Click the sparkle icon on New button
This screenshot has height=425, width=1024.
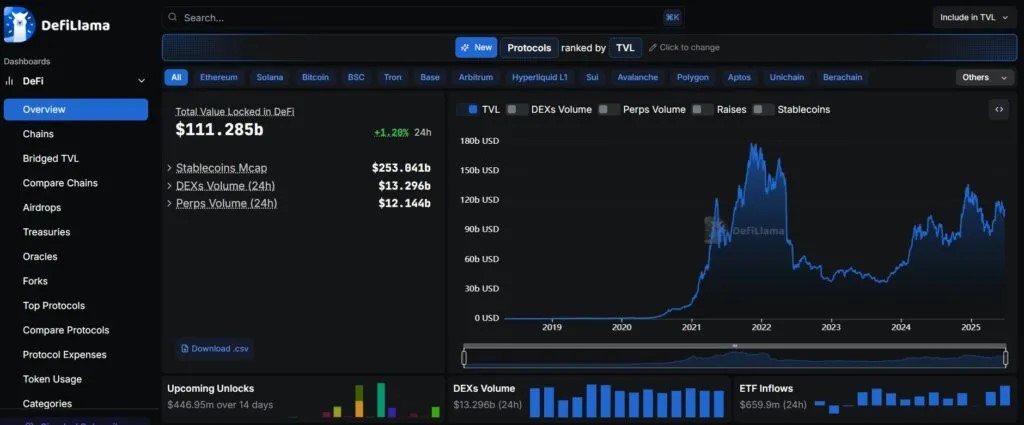pyautogui.click(x=465, y=48)
